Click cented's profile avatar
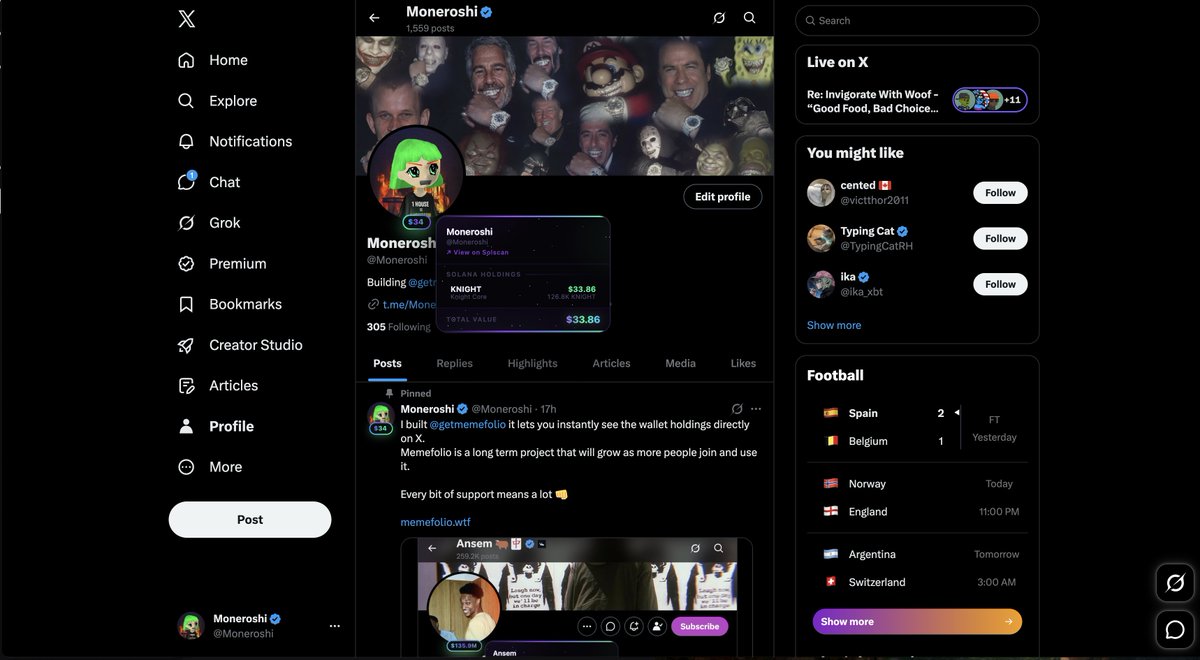 pos(821,193)
